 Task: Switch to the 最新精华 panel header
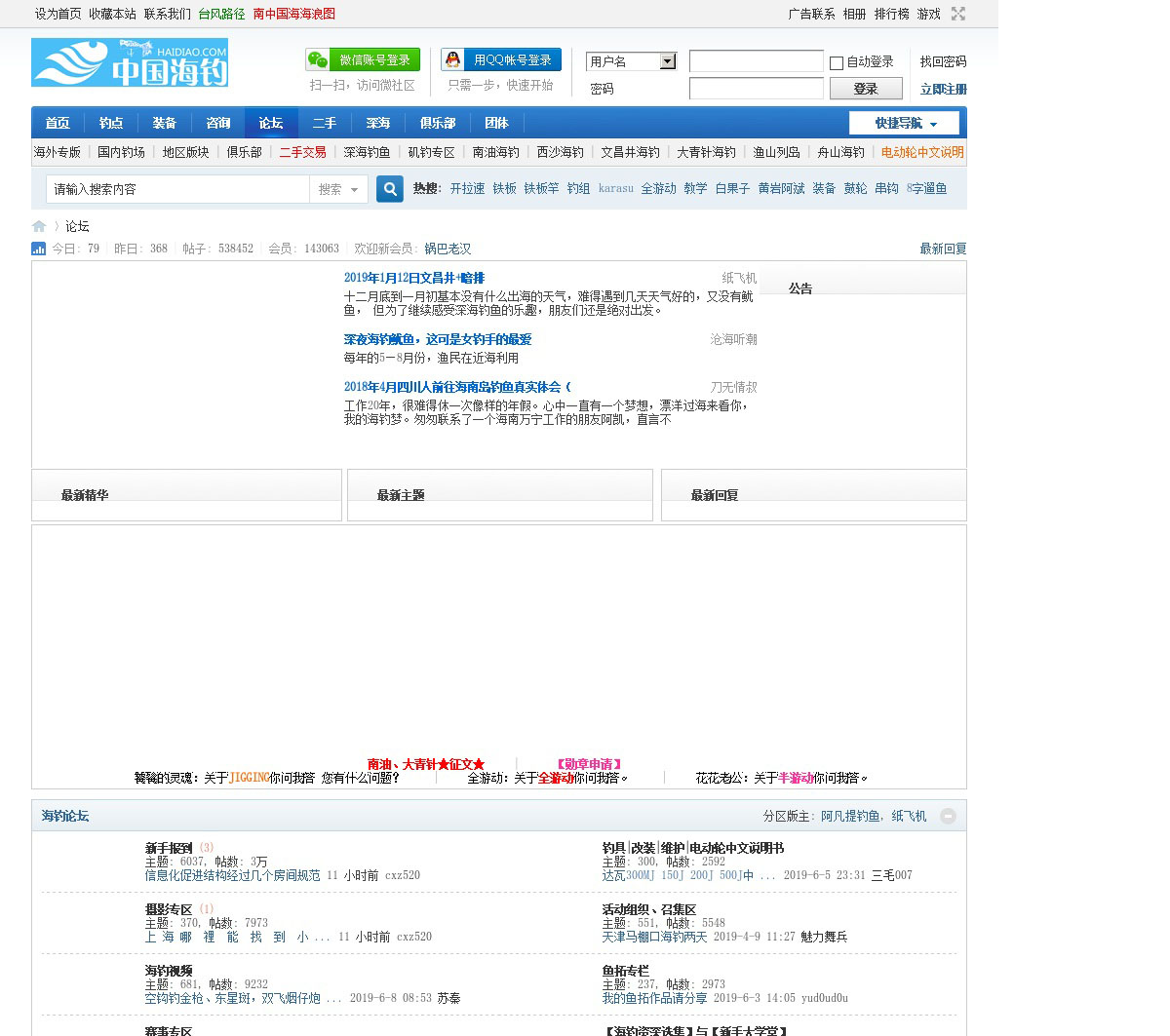pos(85,495)
